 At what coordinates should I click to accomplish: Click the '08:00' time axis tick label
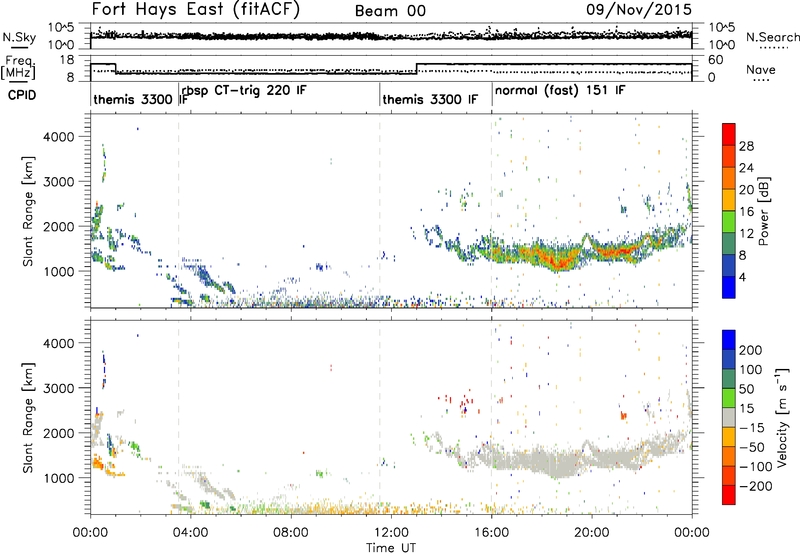[x=291, y=533]
